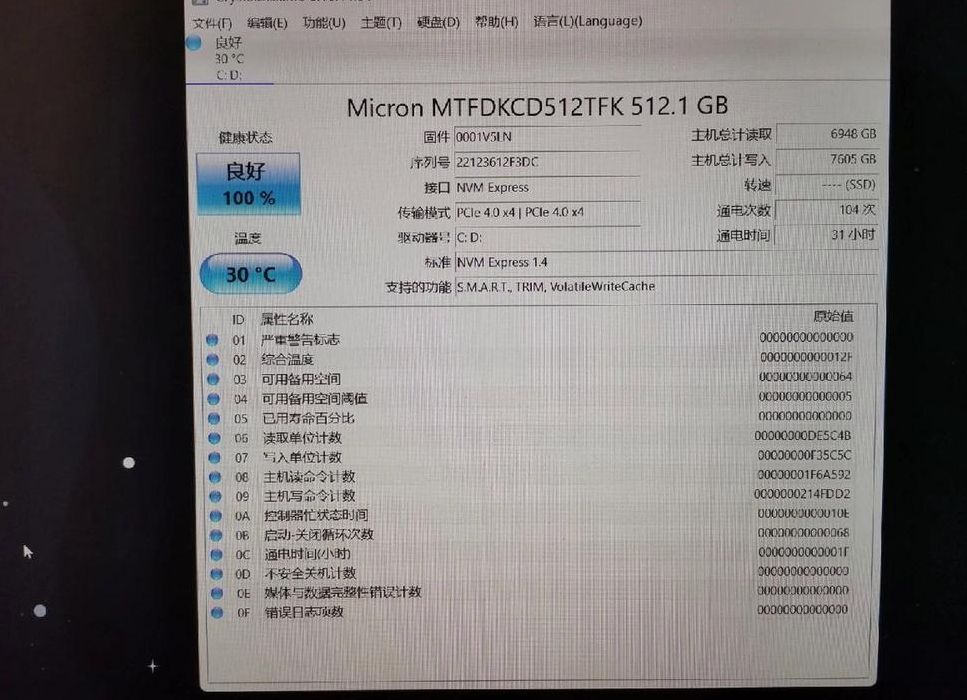Click the 良好 100 % health status button
The image size is (967, 700).
pos(248,184)
